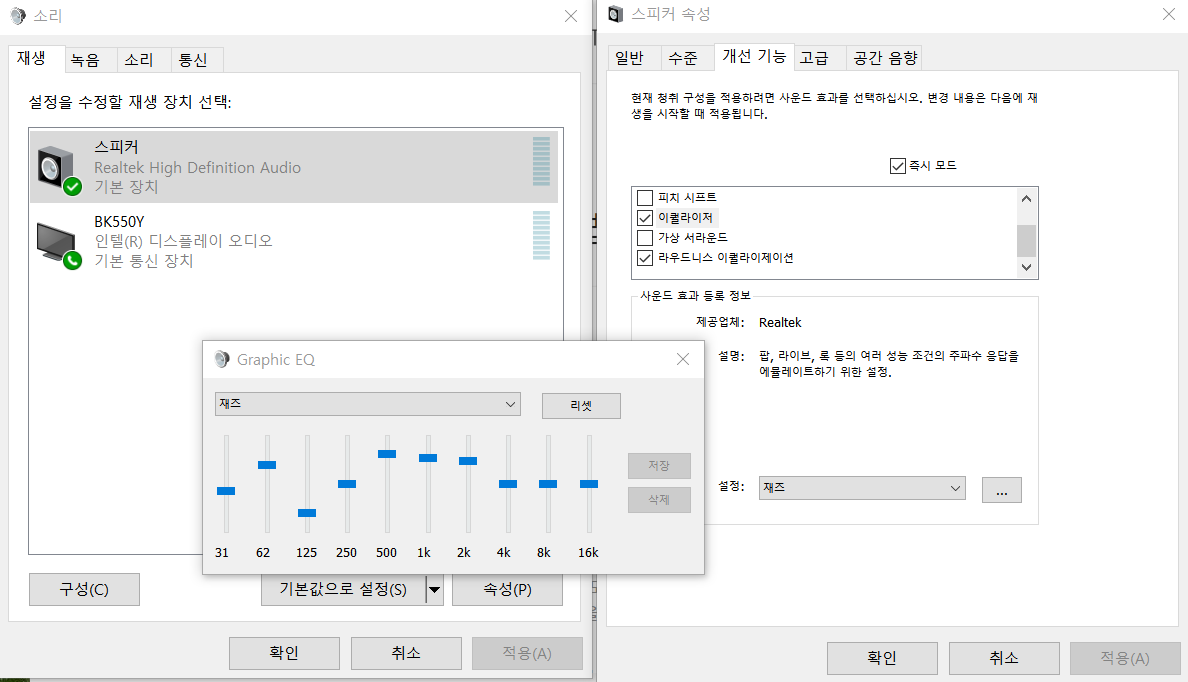Click the 1k EQ slider handle
The width and height of the screenshot is (1188, 682).
[428, 458]
